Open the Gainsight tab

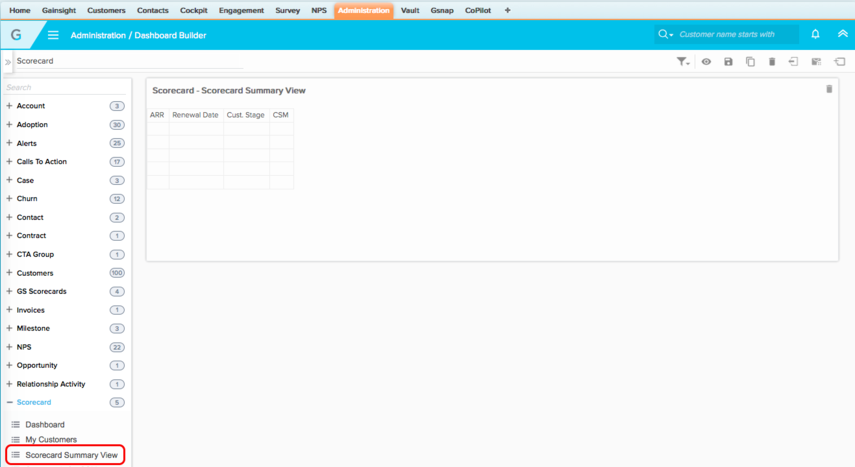coord(59,10)
